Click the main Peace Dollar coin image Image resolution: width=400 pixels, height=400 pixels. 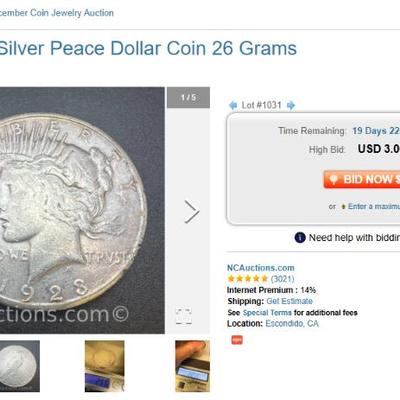(x=82, y=210)
